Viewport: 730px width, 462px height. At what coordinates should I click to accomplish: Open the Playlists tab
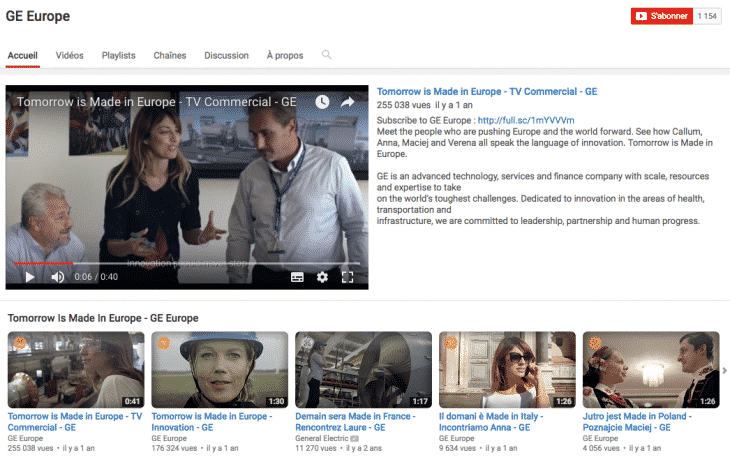pyautogui.click(x=119, y=55)
